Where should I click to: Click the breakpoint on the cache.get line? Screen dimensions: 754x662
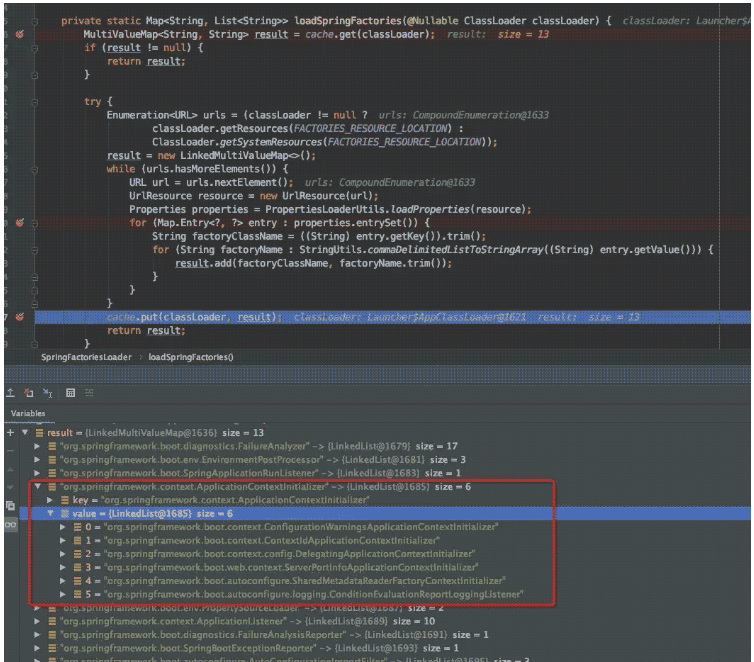(x=20, y=34)
